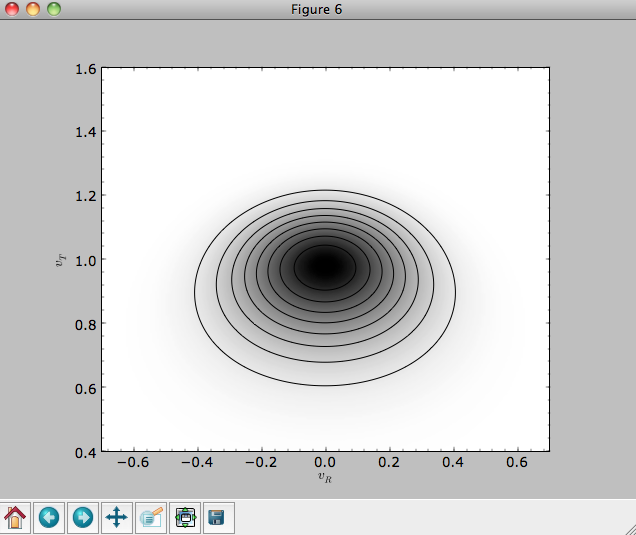The width and height of the screenshot is (636, 535).
Task: Click the vR x-axis label
Action: coord(324,477)
